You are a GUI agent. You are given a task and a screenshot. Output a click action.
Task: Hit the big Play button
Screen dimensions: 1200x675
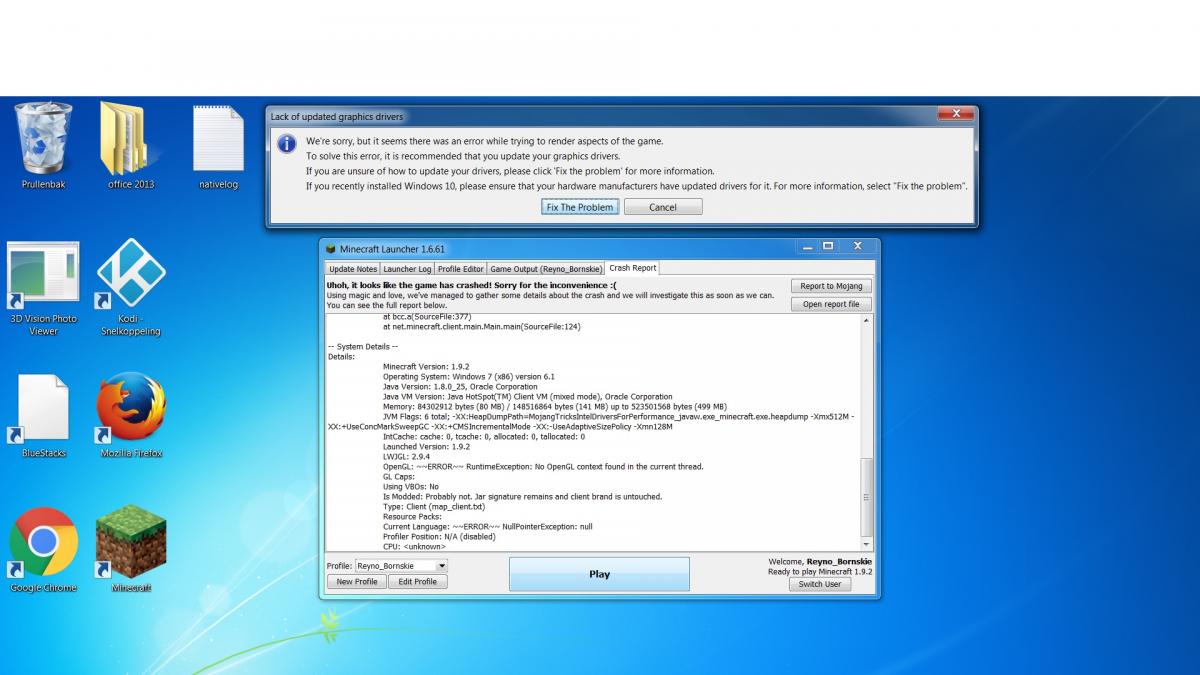599,574
